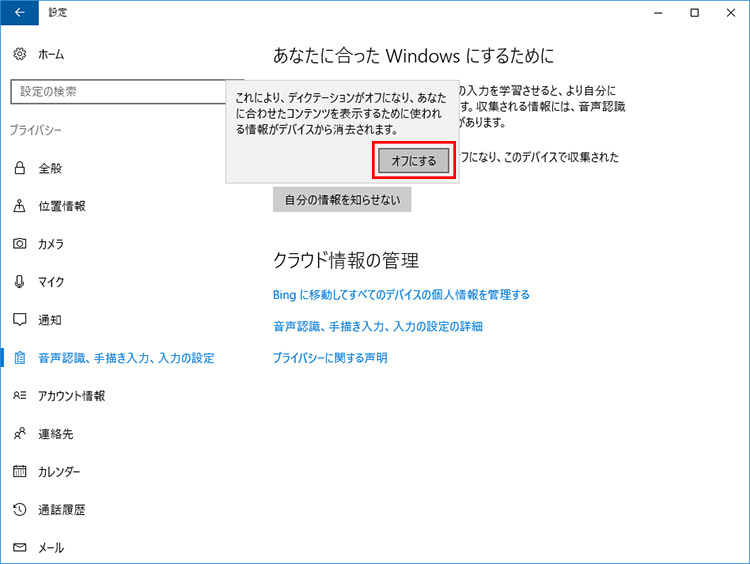Open Bing personal info management link
Screen dimensions: 750x564
(401, 295)
